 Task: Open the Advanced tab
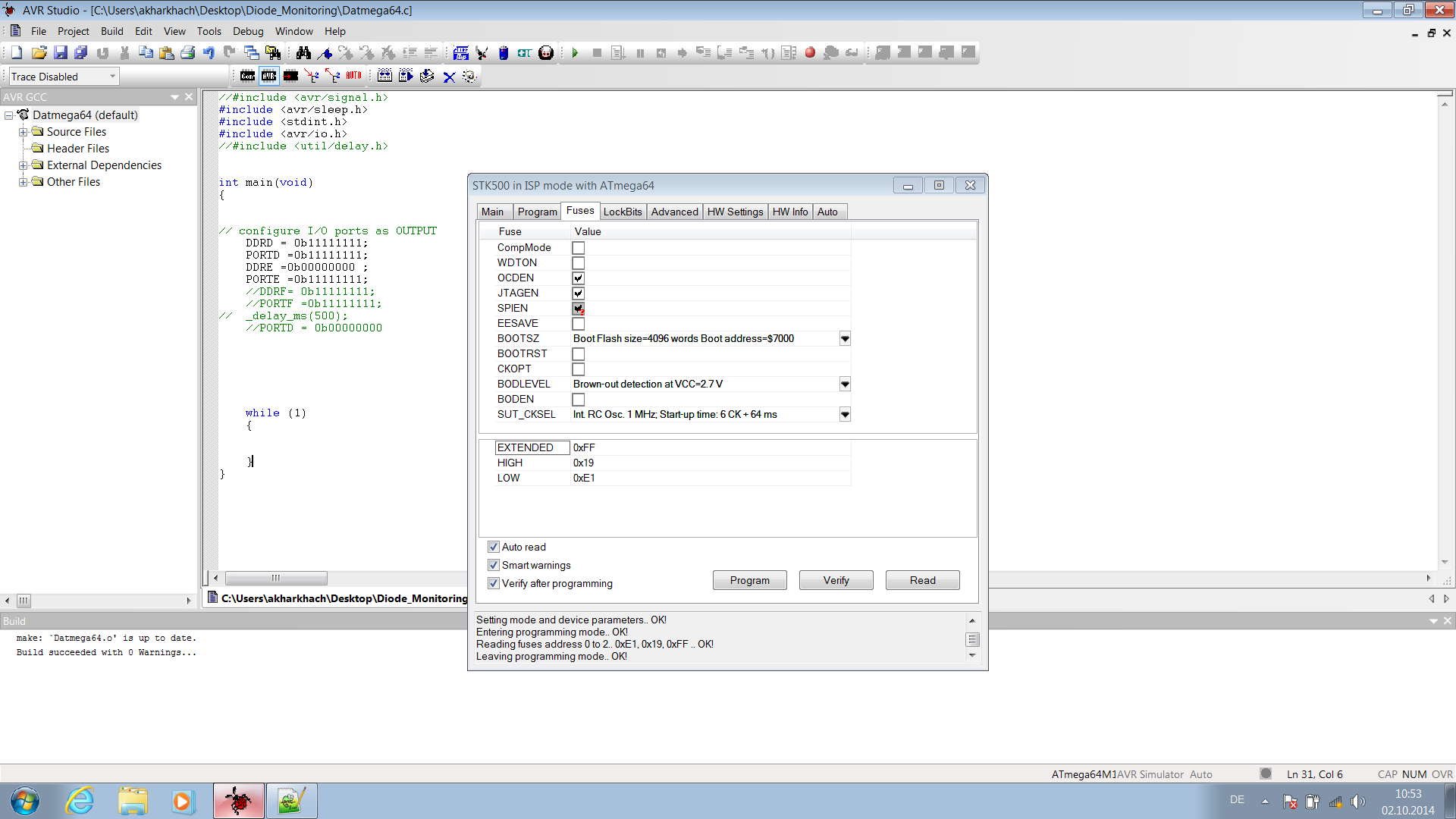[675, 212]
